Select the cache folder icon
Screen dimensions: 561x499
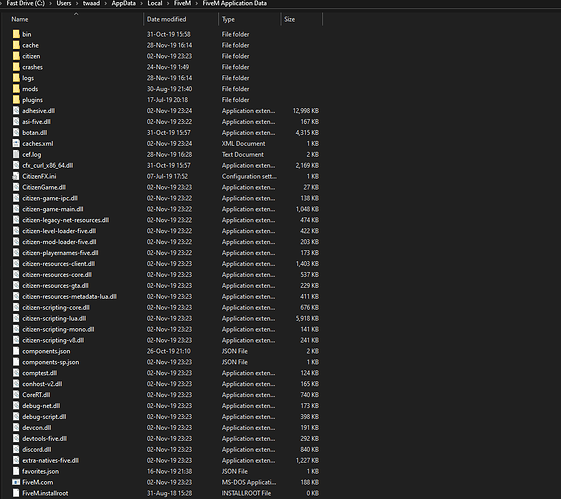[x=16, y=45]
